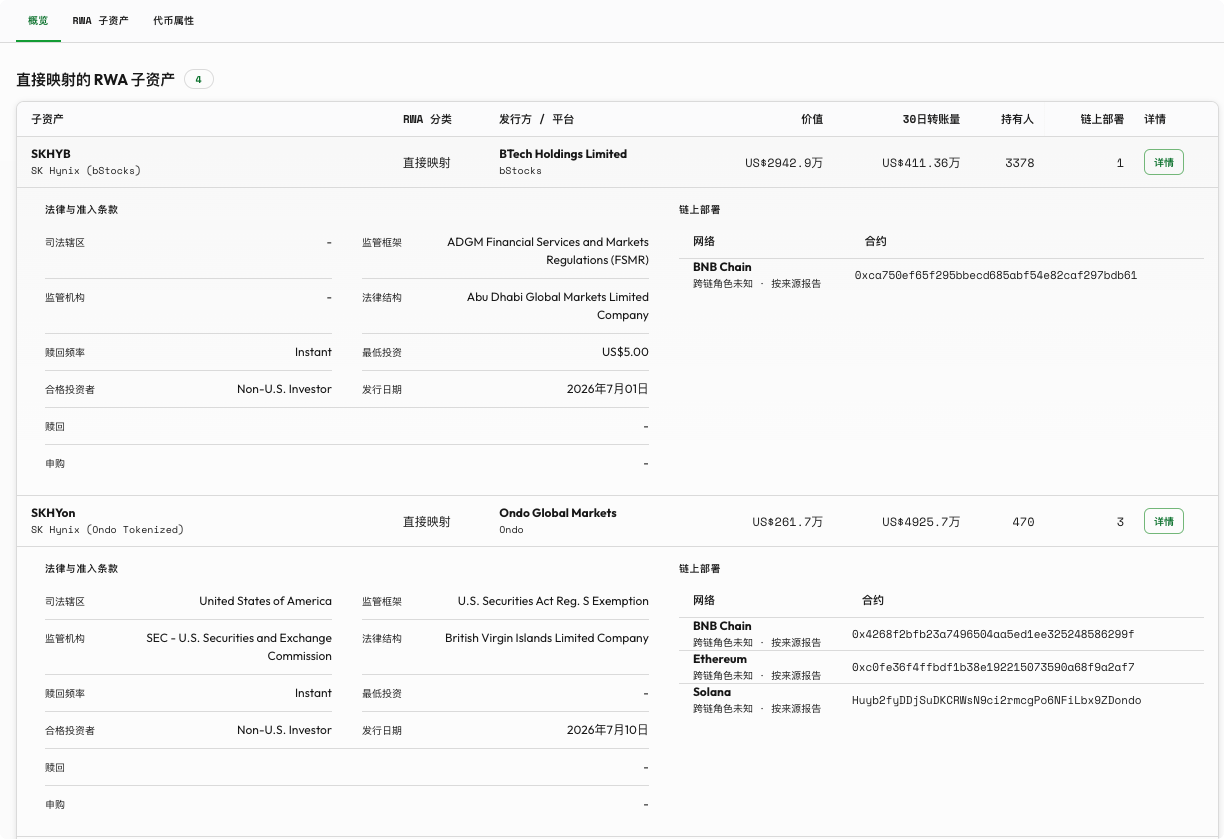This screenshot has height=839, width=1224.
Task: Click the SKHYB BNB Chain contract address 0xca750e…
Action: 995,275
